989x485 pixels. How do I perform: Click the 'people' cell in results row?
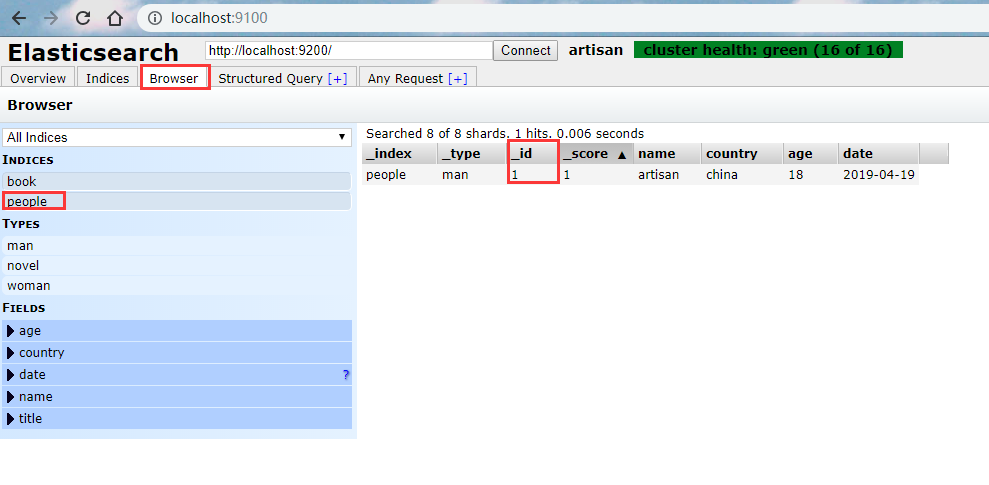(399, 175)
